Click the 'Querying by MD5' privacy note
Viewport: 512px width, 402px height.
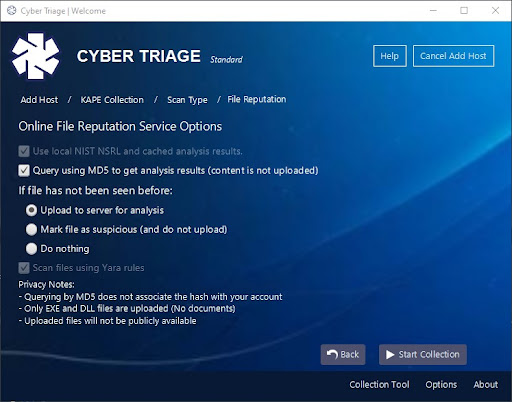coord(150,297)
